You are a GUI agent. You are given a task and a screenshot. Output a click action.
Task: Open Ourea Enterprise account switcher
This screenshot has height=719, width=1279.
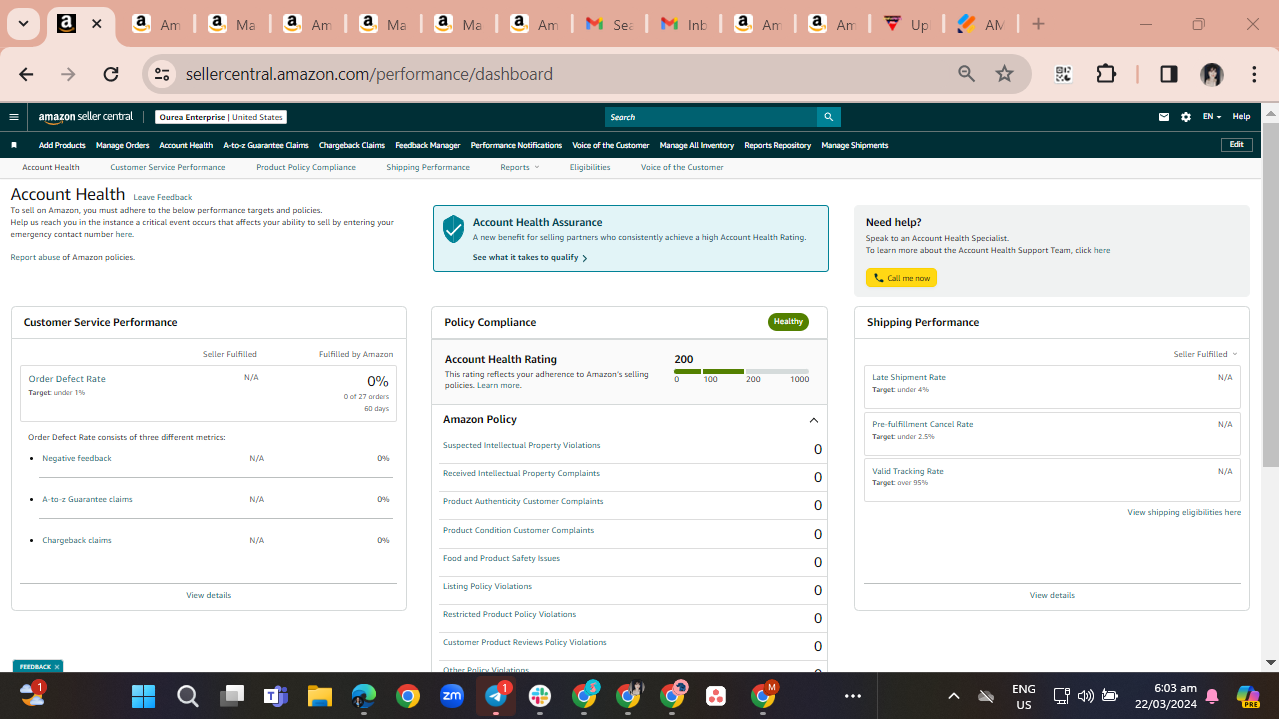coord(221,117)
